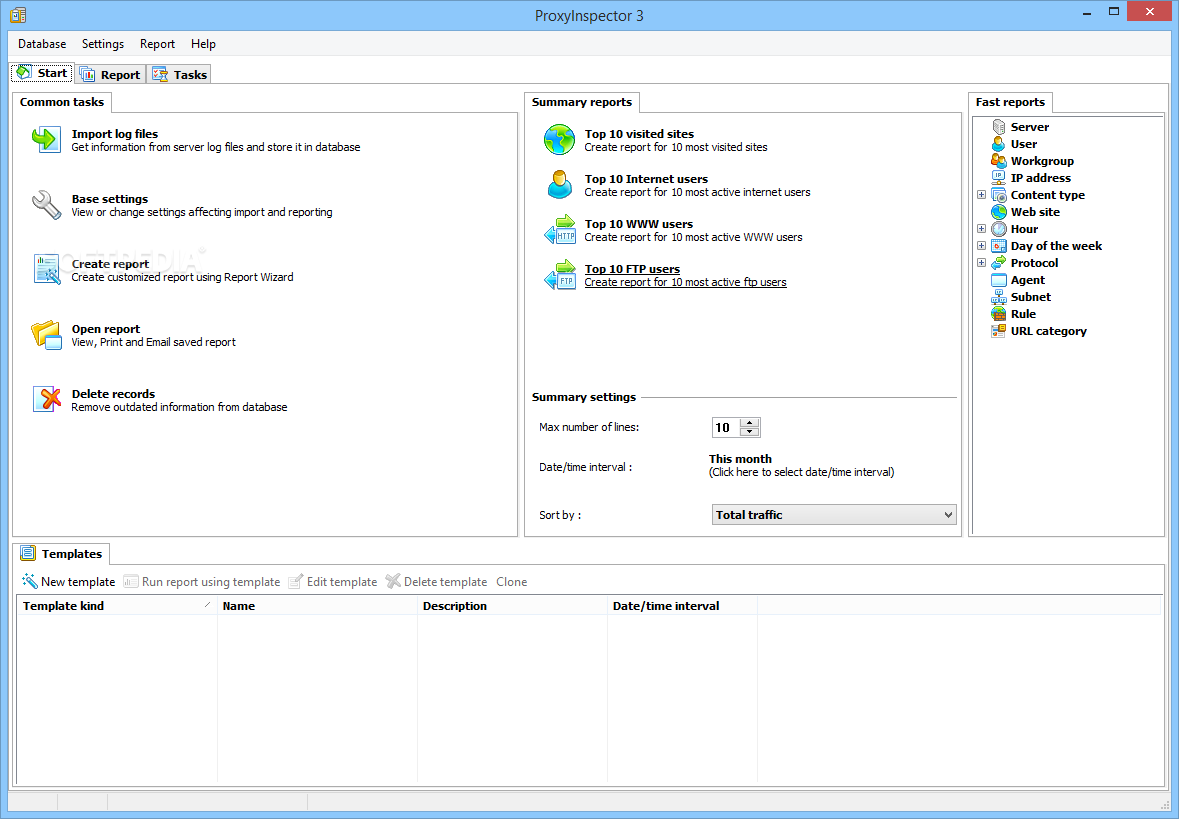Click the User icon in Fast reports
The width and height of the screenshot is (1179, 819).
(999, 144)
